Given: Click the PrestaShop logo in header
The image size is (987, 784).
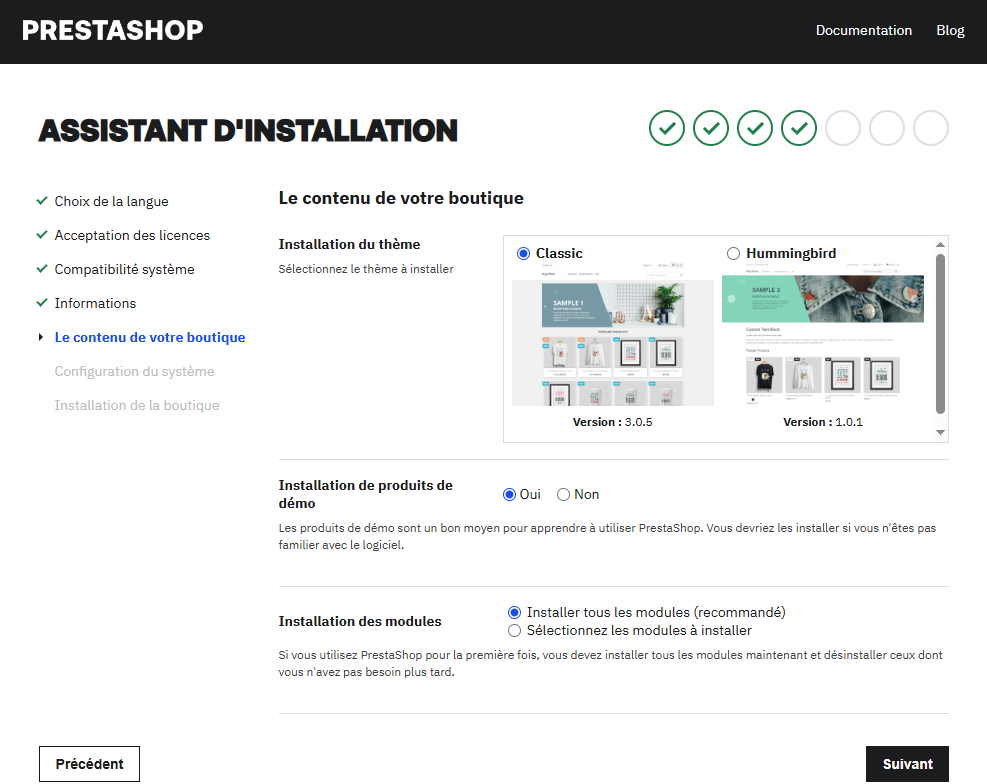Looking at the screenshot, I should tap(112, 30).
